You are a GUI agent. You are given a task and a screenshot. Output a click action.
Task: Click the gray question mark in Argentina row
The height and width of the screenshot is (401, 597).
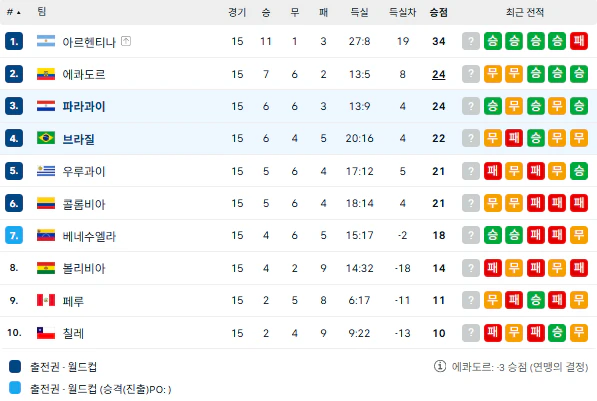[x=471, y=41]
